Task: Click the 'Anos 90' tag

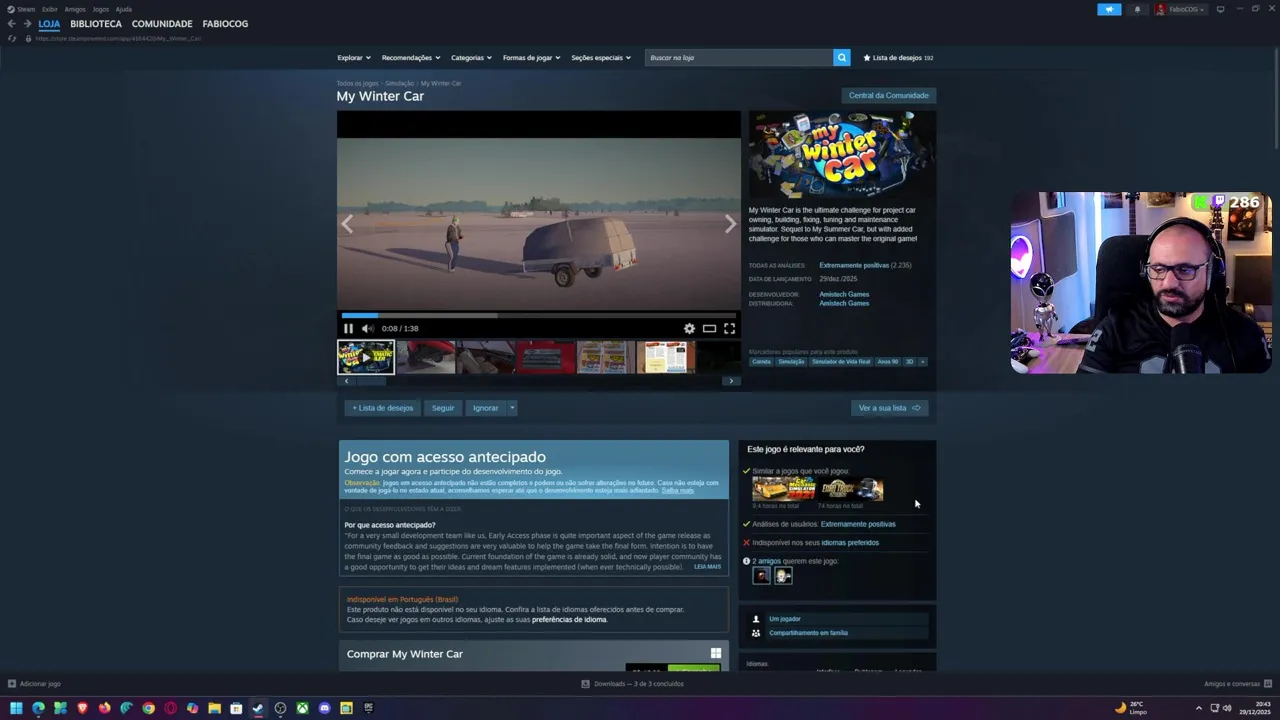Action: [888, 362]
